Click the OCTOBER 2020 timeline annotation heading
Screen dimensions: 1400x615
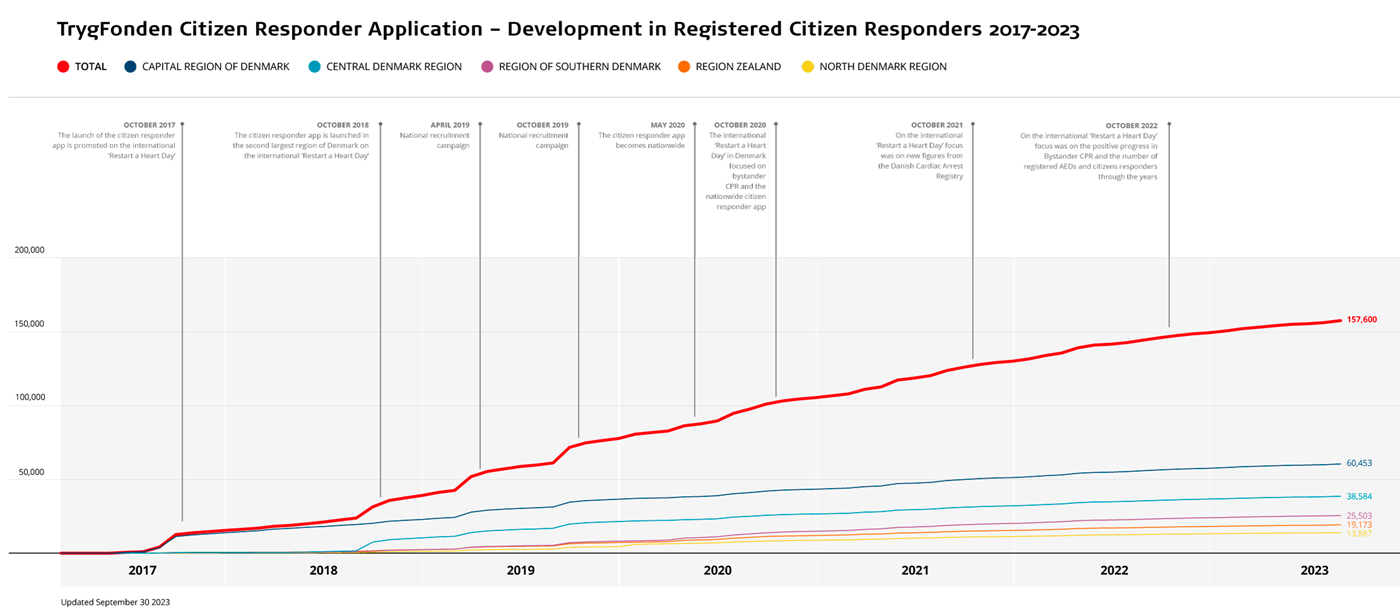click(x=740, y=125)
